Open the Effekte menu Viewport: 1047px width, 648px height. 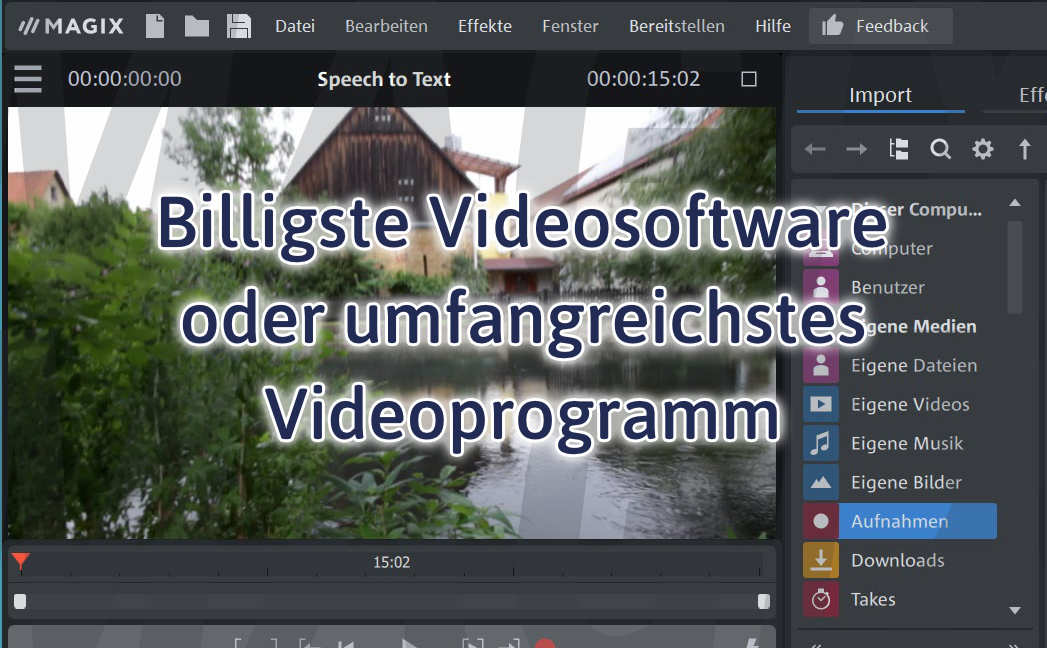tap(484, 26)
